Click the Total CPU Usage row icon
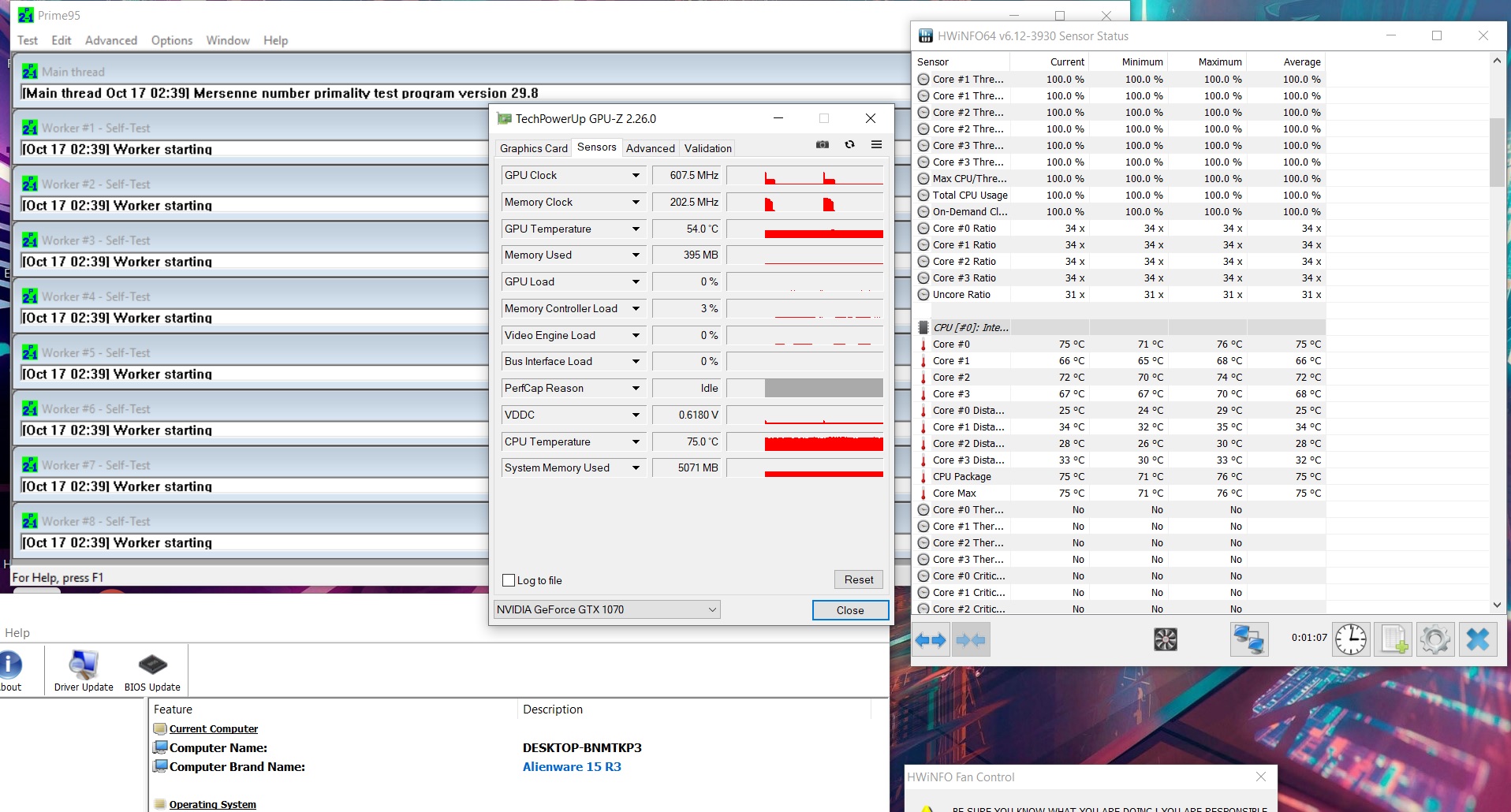This screenshot has height=812, width=1511. coord(923,196)
